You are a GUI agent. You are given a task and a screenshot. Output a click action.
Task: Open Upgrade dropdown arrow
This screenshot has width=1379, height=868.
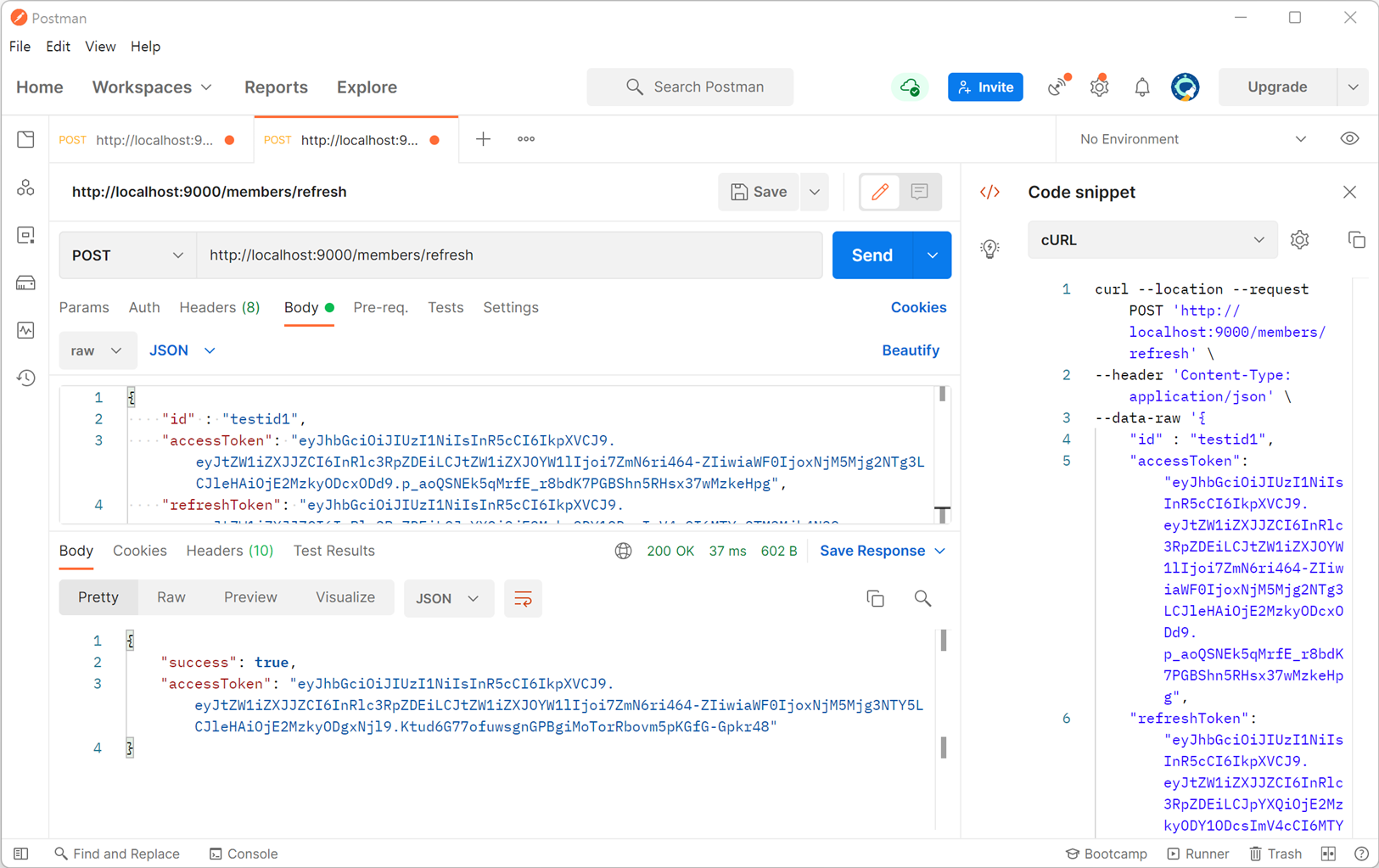[1353, 87]
